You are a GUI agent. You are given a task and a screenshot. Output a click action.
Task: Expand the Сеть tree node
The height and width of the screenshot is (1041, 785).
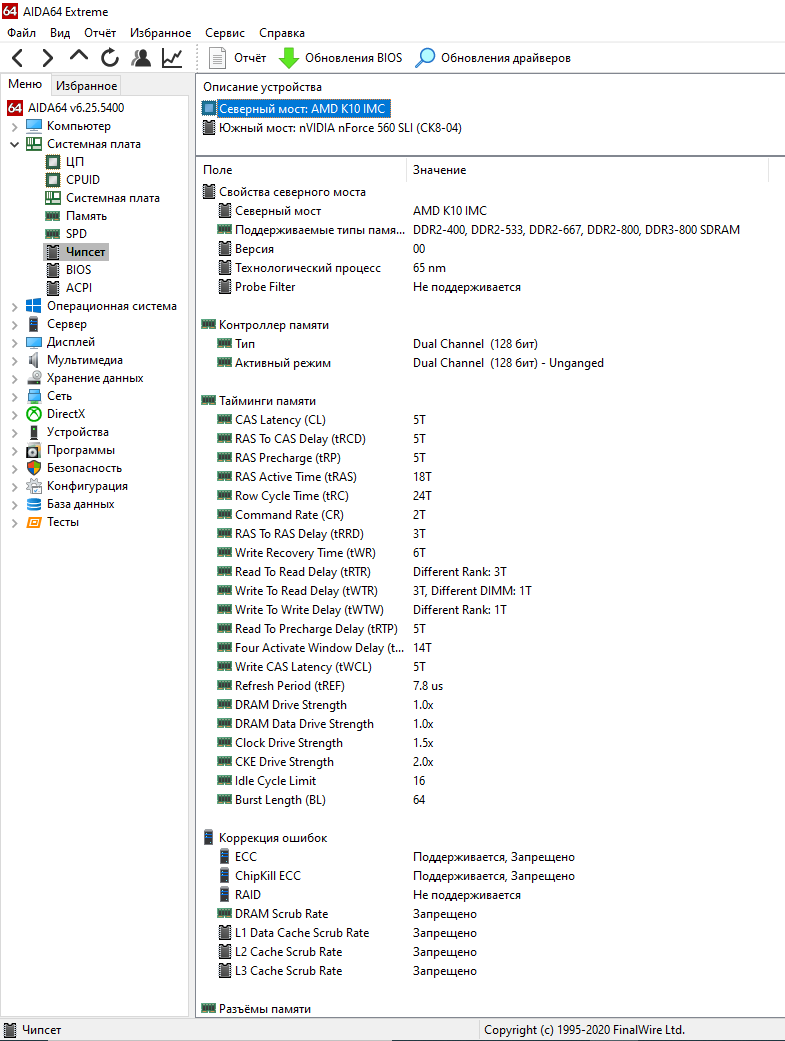click(15, 396)
